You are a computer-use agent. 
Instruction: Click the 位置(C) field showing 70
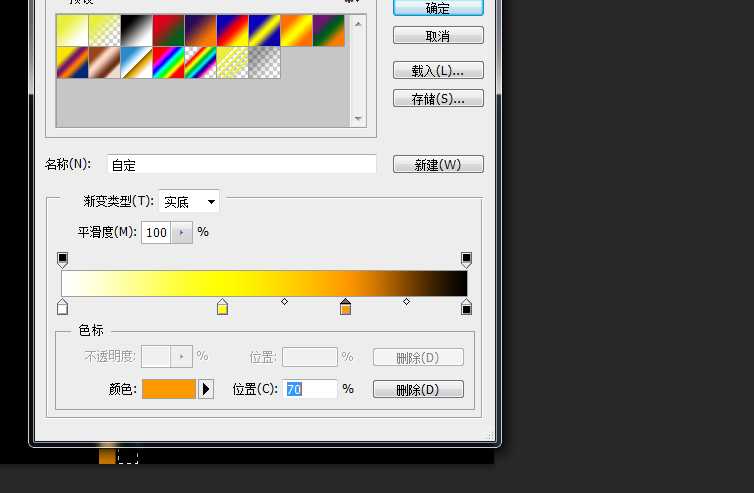310,389
